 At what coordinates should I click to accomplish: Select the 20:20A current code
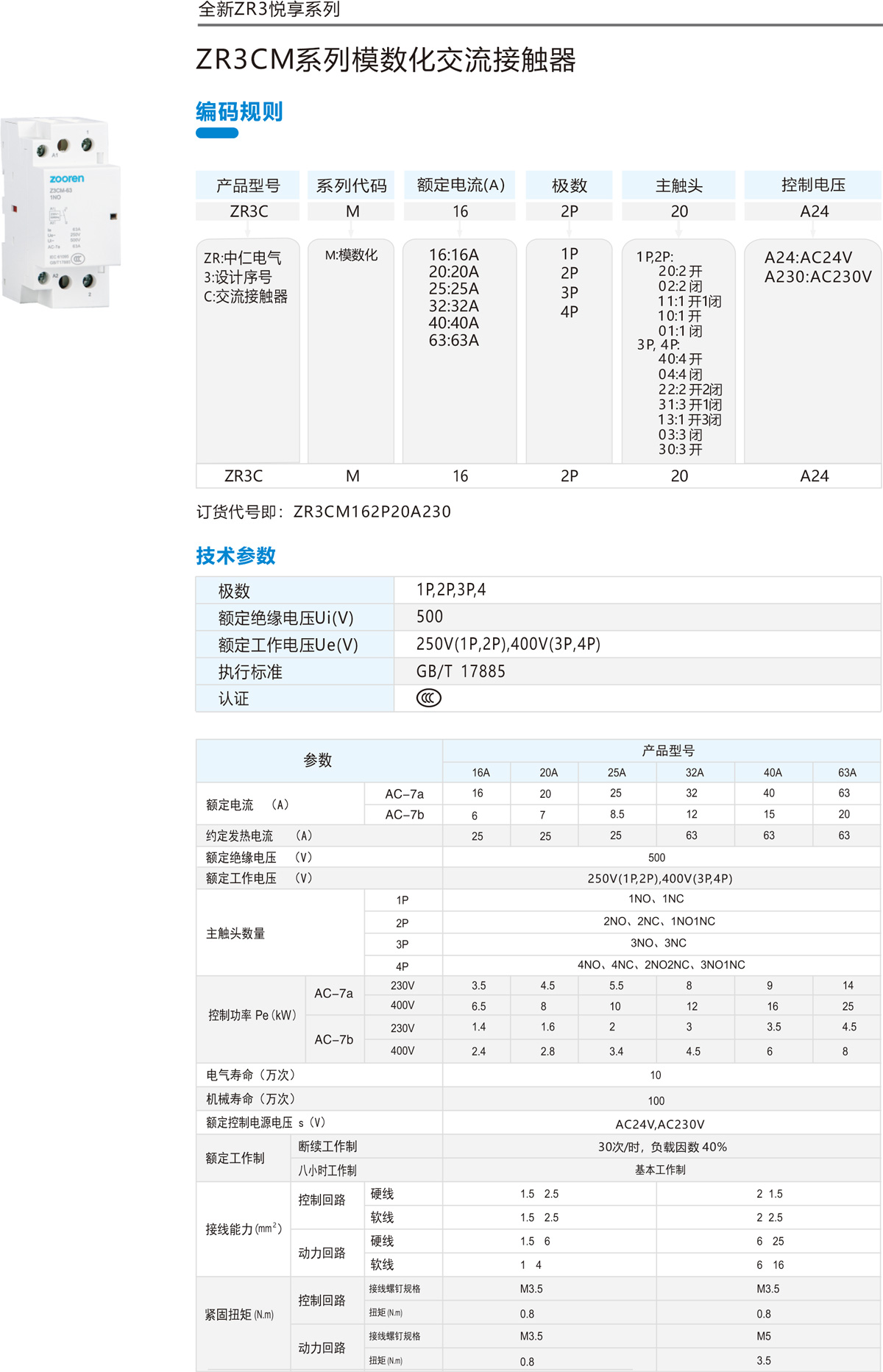pos(454,272)
